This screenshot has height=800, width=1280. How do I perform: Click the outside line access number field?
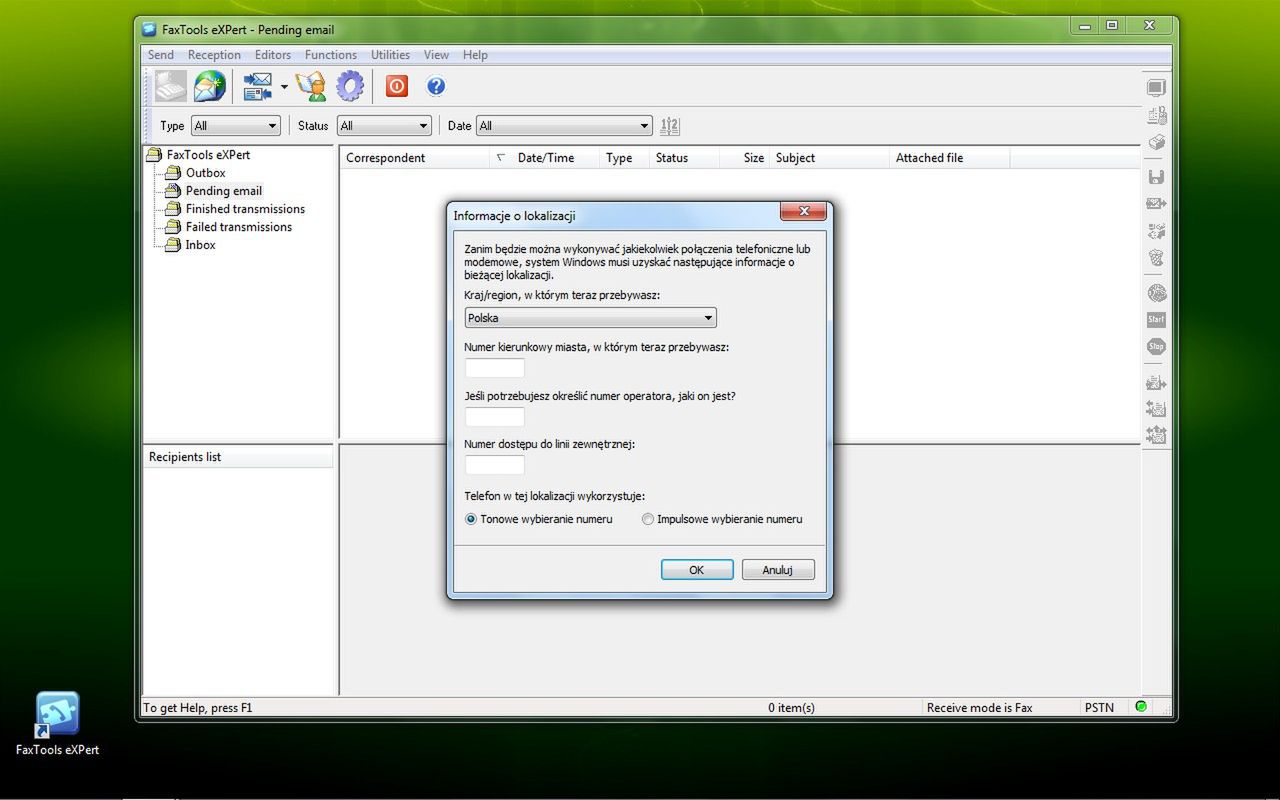pyautogui.click(x=495, y=465)
